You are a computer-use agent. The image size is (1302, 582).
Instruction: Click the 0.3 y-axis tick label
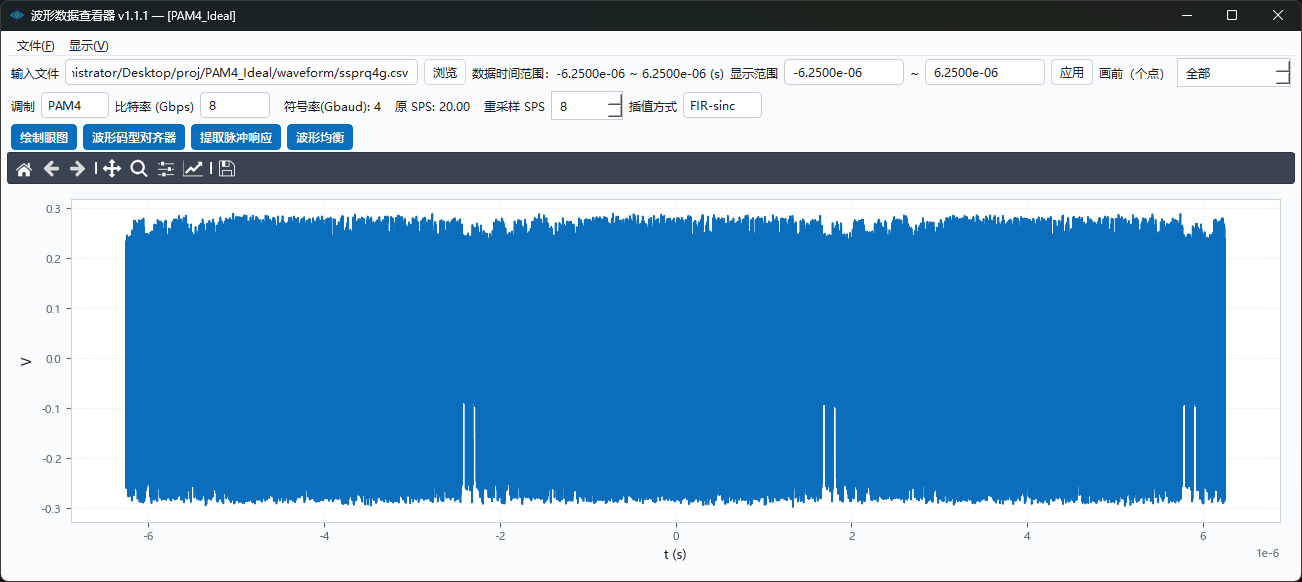53,208
